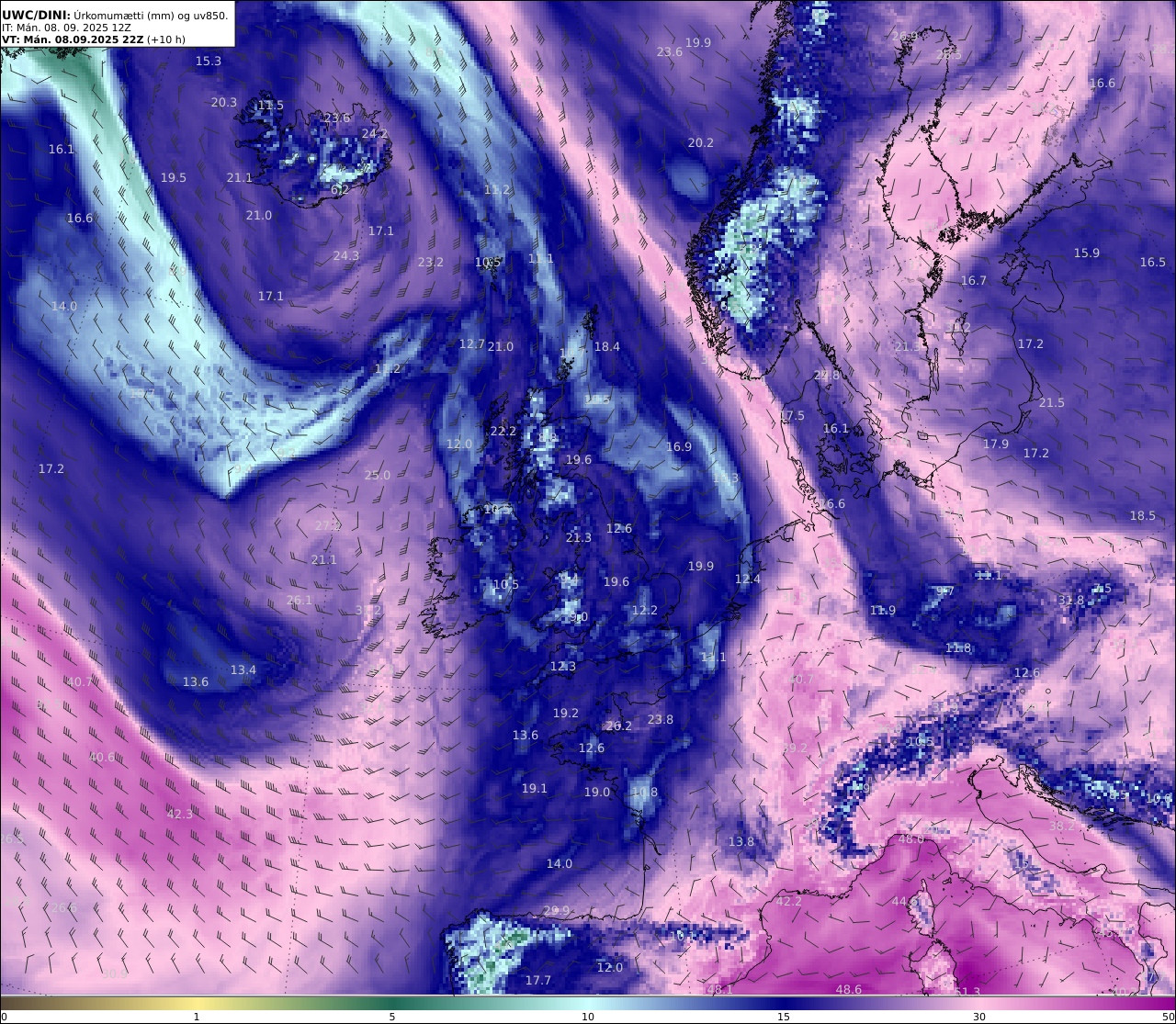The height and width of the screenshot is (1024, 1176).
Task: Click the 19.1 value label
Action: pos(535,789)
